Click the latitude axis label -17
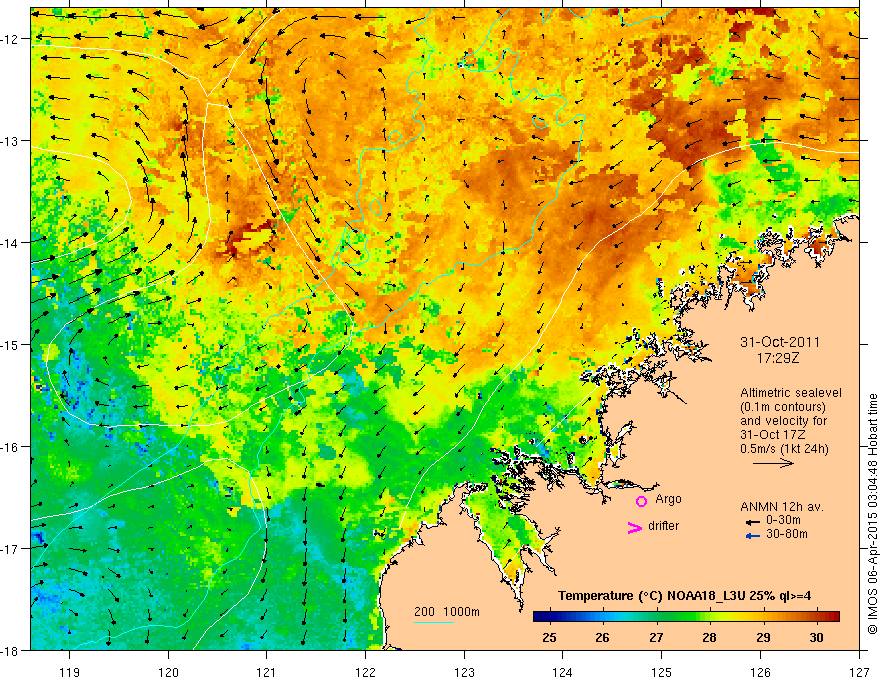880x680 pixels. coord(10,549)
